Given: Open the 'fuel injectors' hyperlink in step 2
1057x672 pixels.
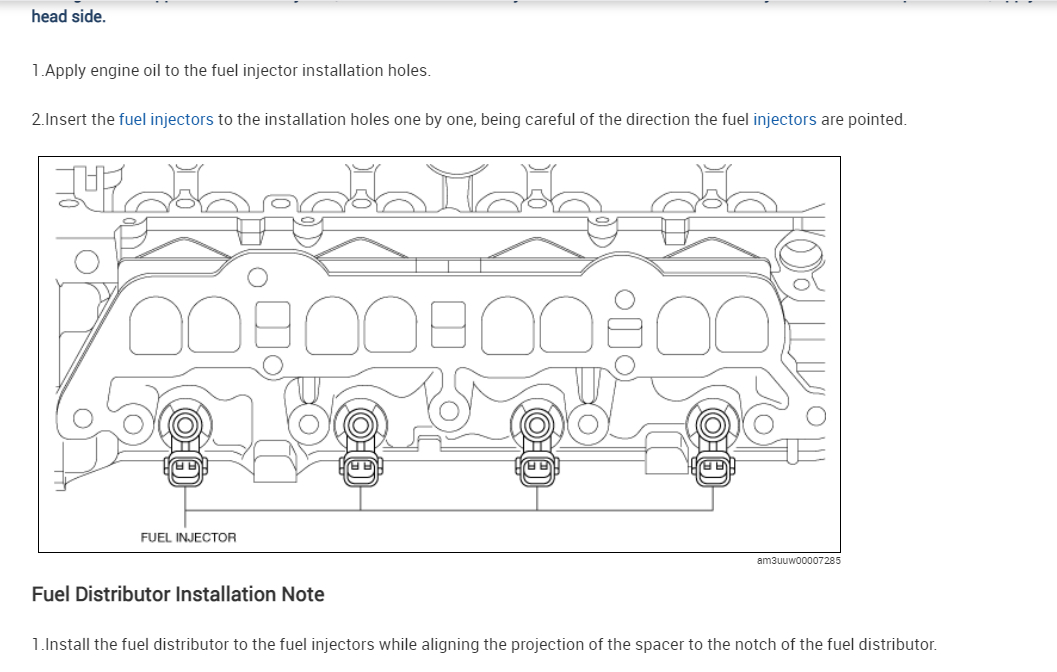Looking at the screenshot, I should pyautogui.click(x=166, y=119).
